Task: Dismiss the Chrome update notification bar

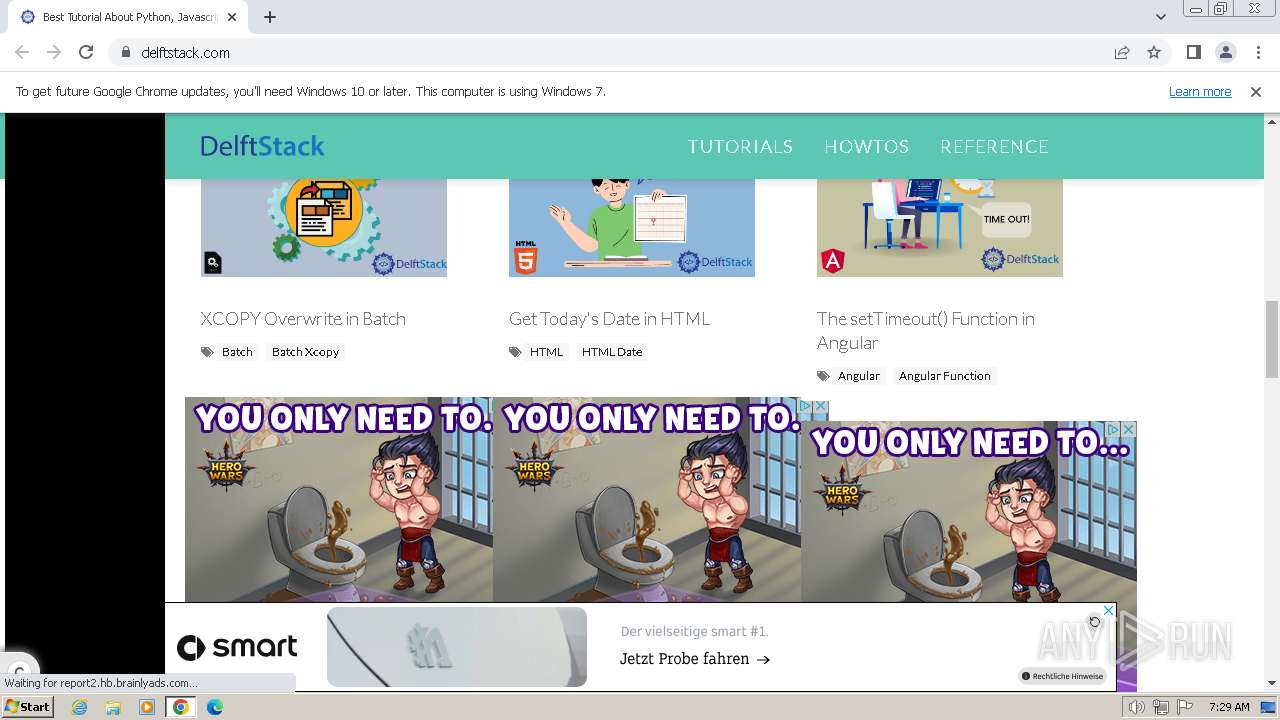Action: pos(1256,91)
